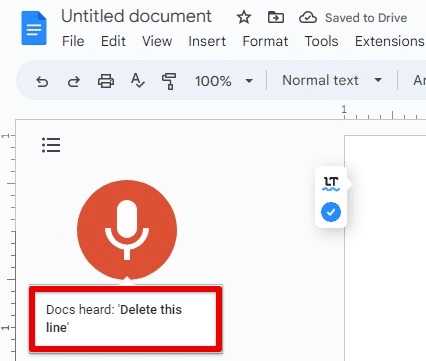Click the Google Docs home icon
This screenshot has height=361, width=426.
point(34,28)
